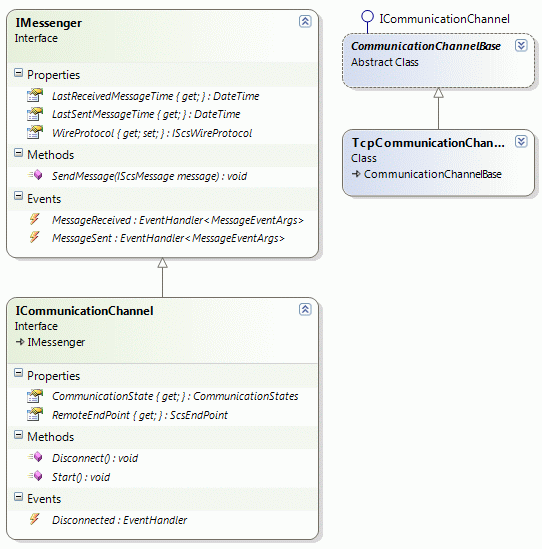542x549 pixels.
Task: Click the SendMessage method icon
Action: pyautogui.click(x=35, y=175)
